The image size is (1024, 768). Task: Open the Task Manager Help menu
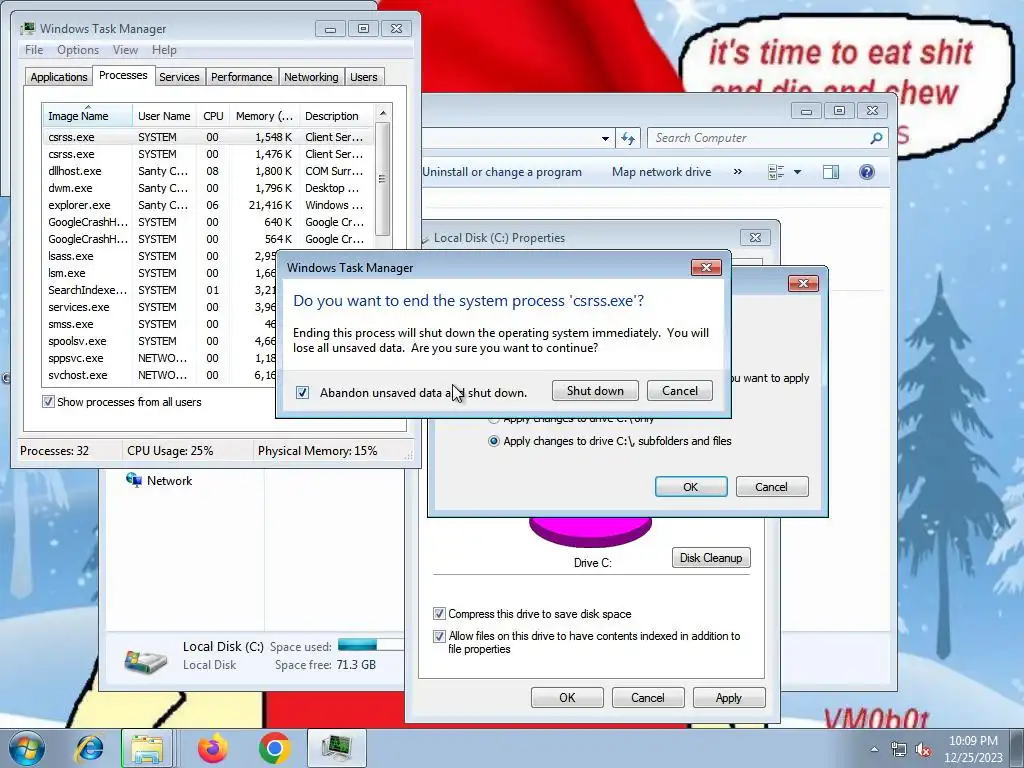coord(164,50)
